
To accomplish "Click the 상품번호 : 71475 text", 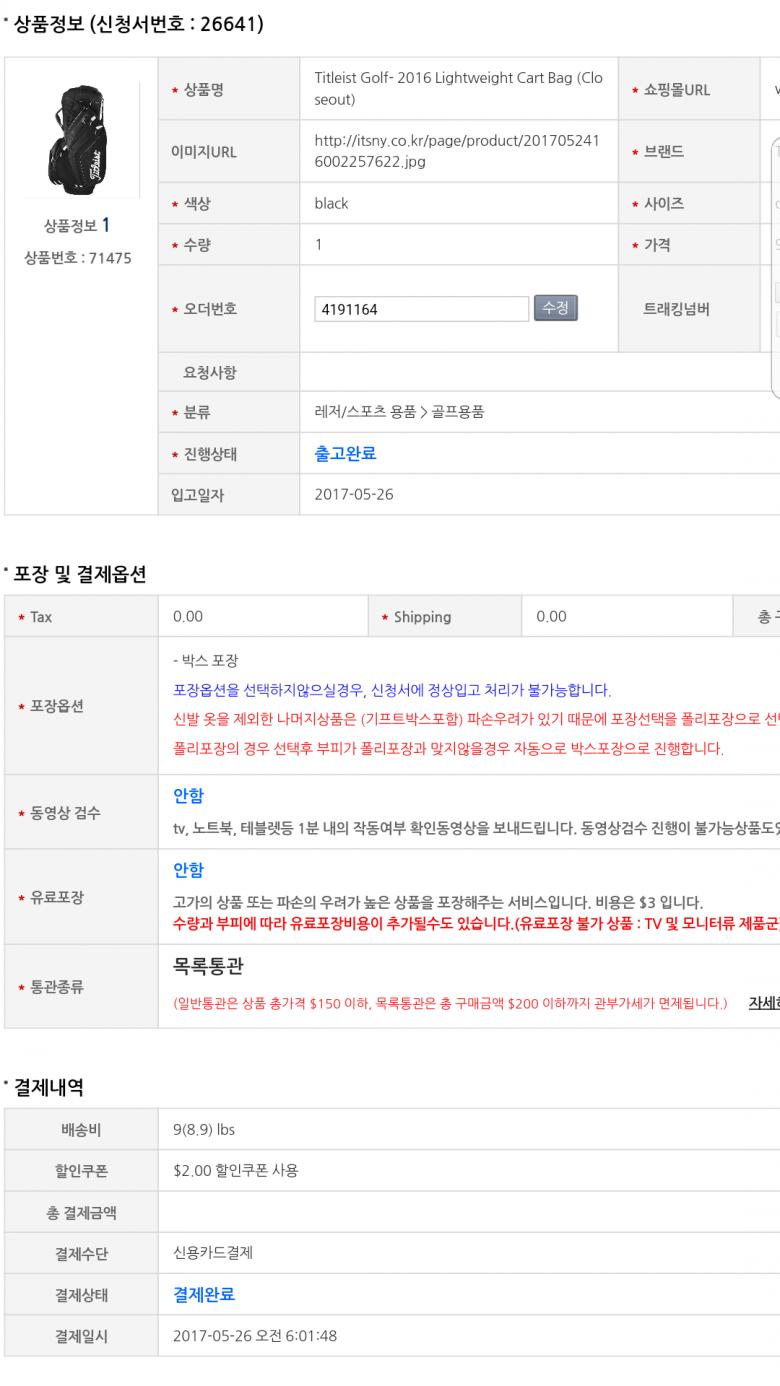I will click(77, 259).
